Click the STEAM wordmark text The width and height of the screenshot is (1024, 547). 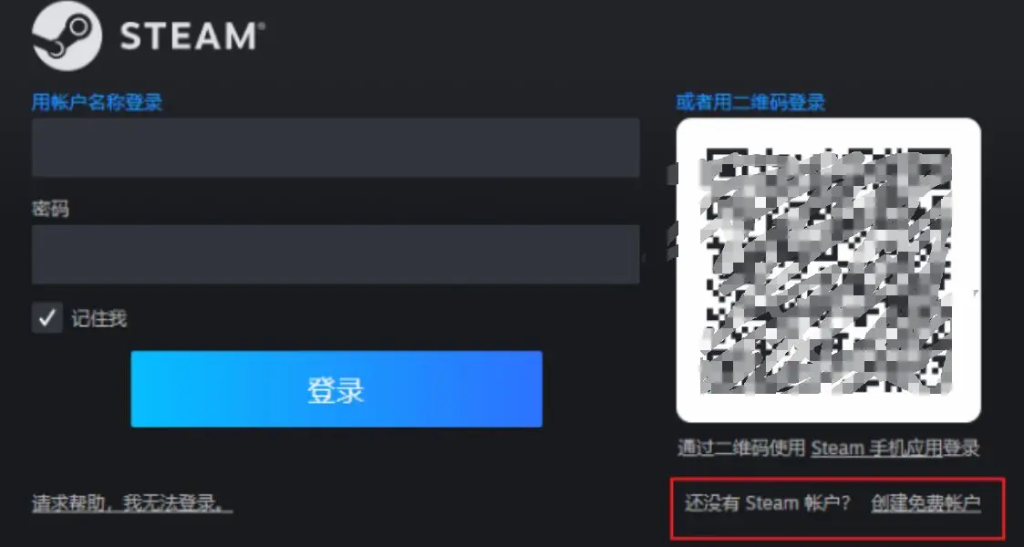(x=188, y=36)
